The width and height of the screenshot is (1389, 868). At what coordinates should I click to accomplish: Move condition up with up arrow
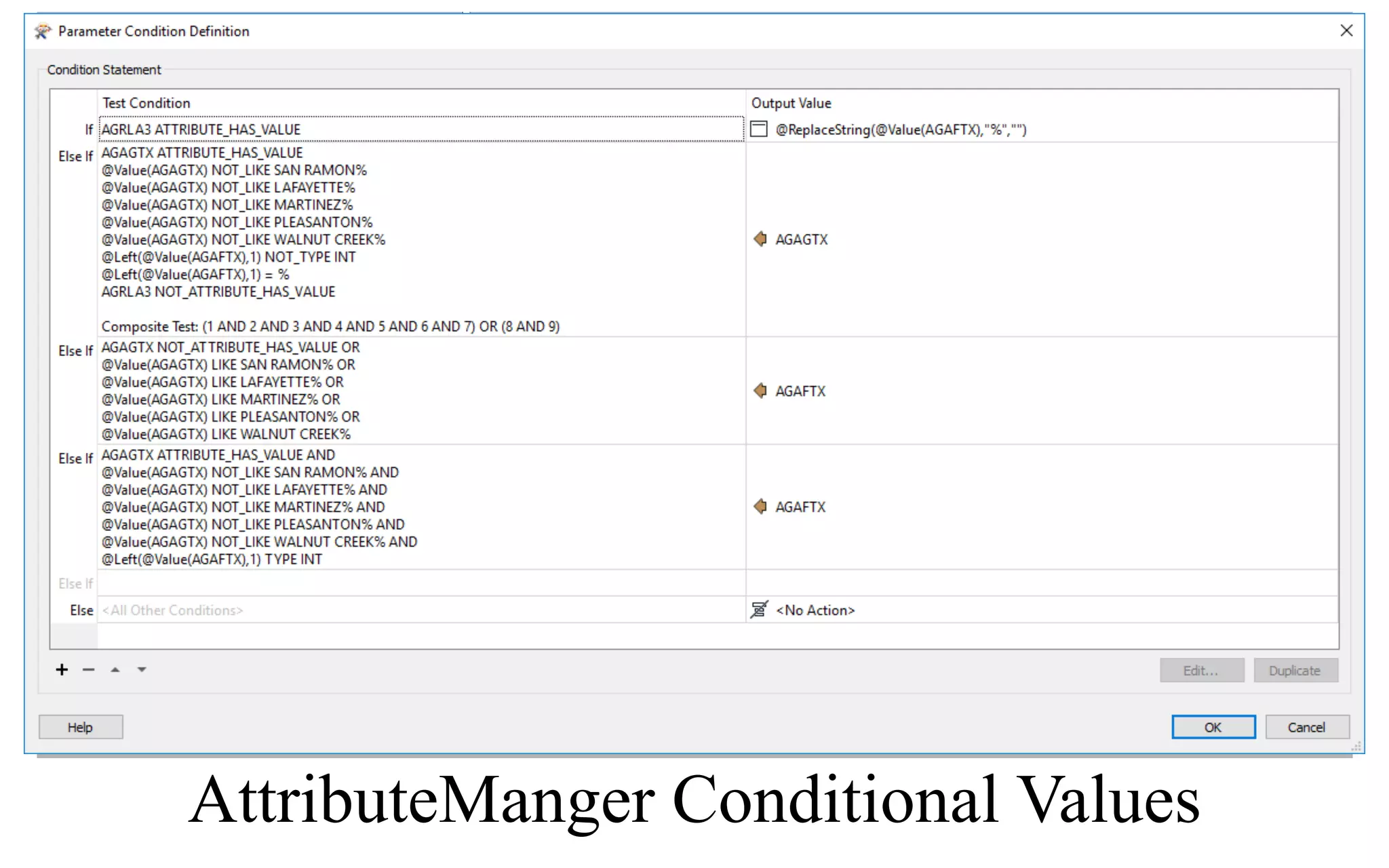(115, 670)
